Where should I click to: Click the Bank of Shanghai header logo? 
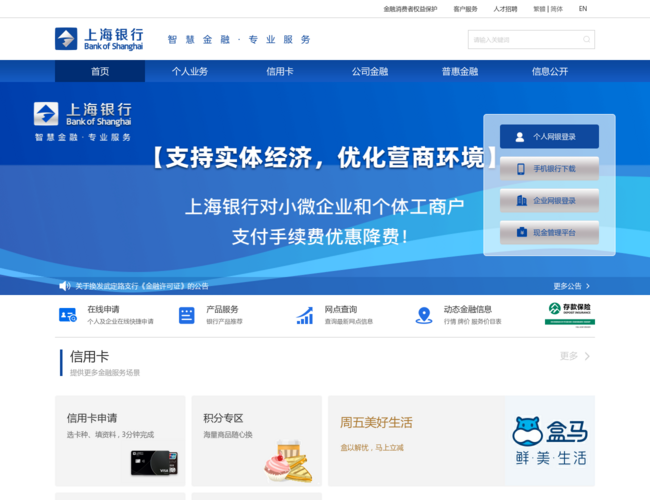[99, 39]
